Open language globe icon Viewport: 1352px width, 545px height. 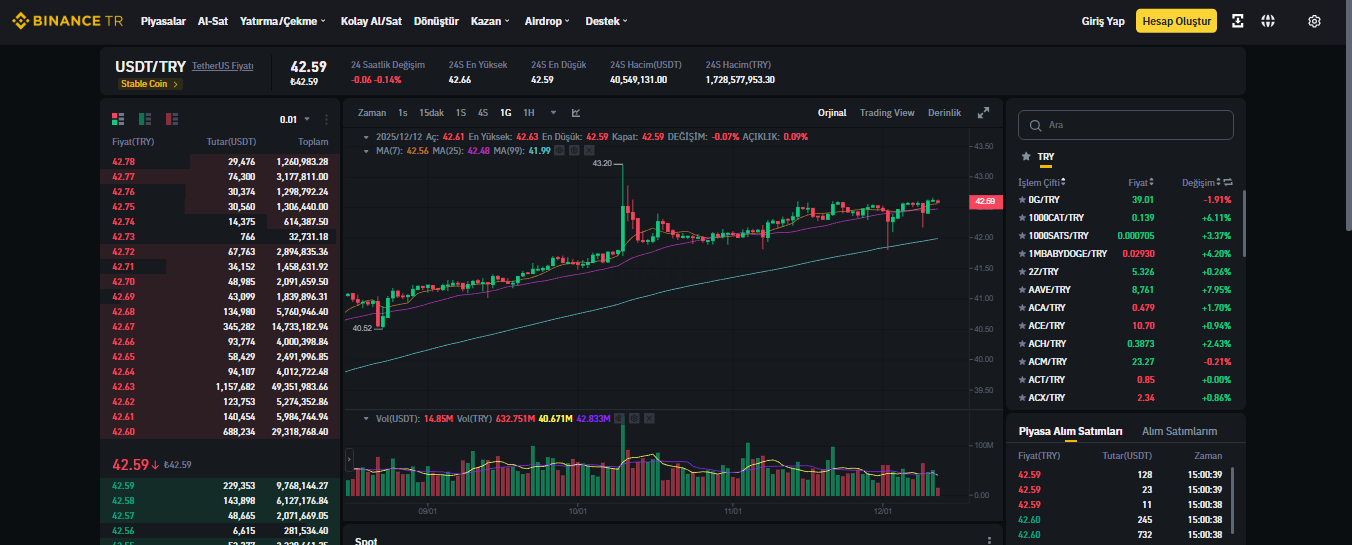(x=1268, y=21)
